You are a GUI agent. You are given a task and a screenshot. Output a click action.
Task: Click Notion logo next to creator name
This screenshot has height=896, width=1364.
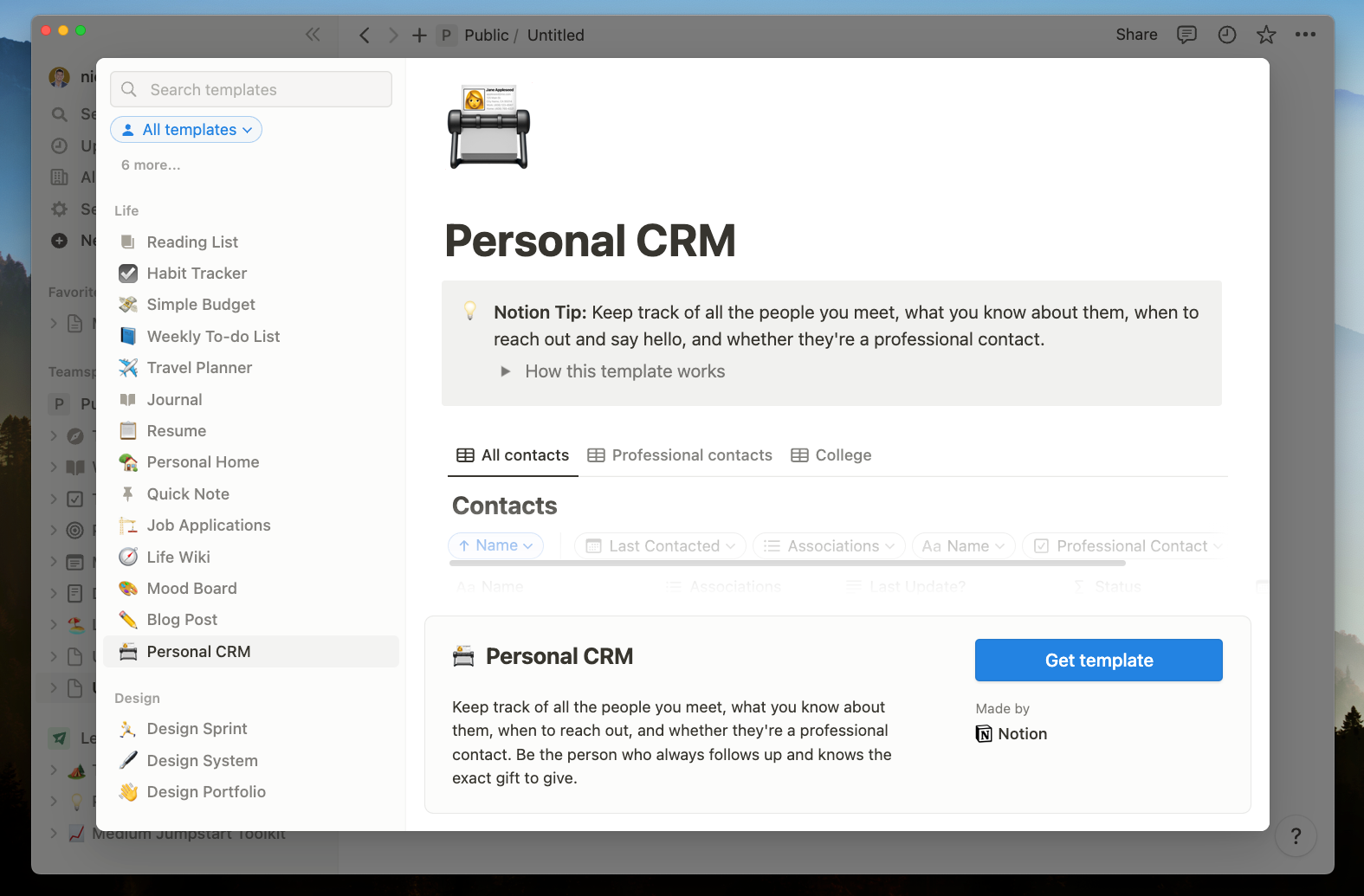click(984, 733)
